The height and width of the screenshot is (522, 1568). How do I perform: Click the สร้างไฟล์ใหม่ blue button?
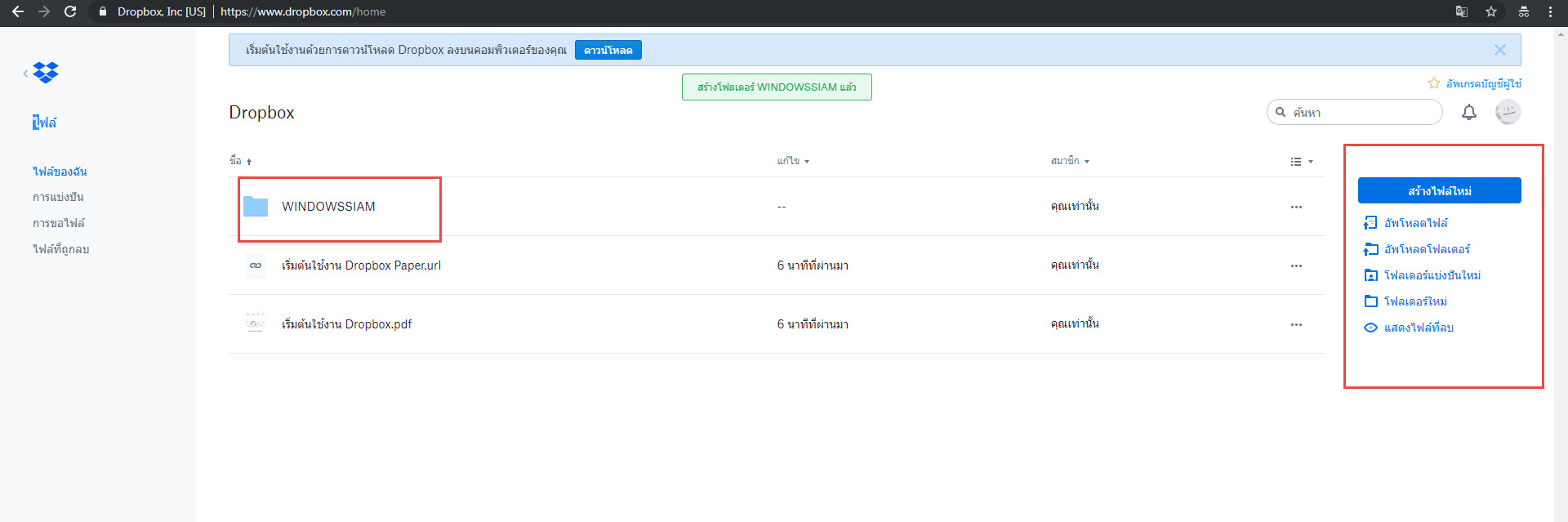1440,190
